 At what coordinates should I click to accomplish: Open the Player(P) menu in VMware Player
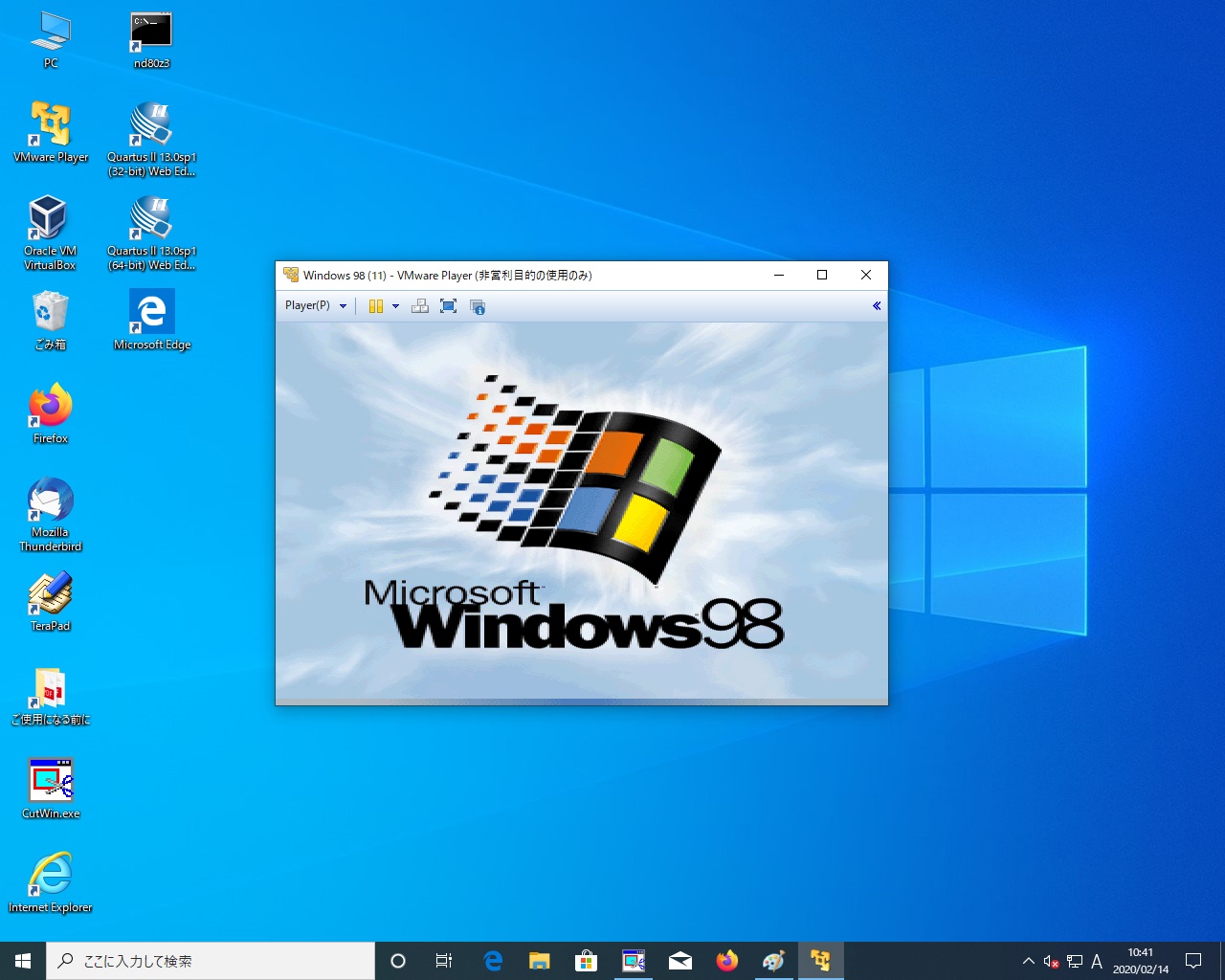(316, 305)
